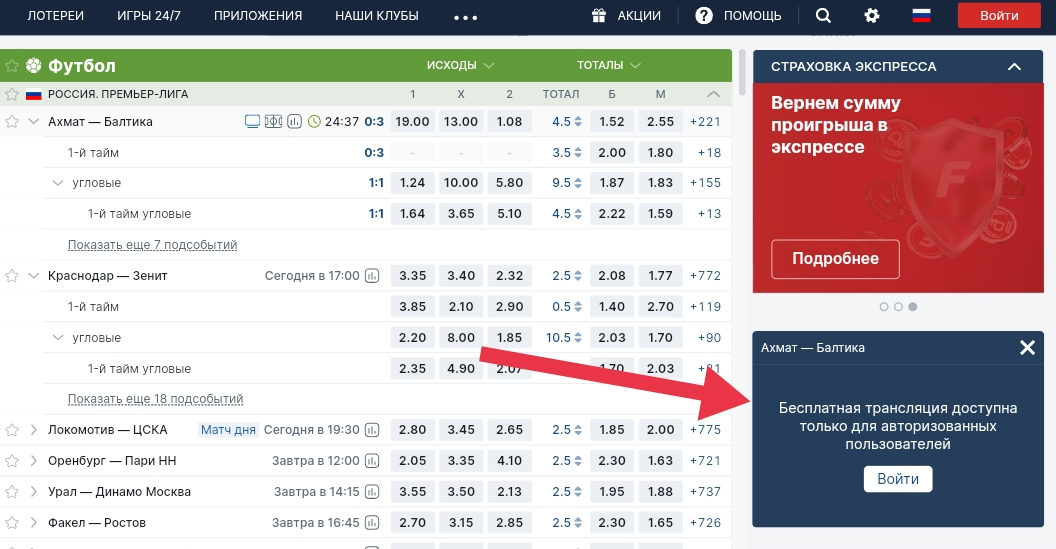Click the Russian flag language icon
This screenshot has width=1056, height=549.
pos(921,15)
